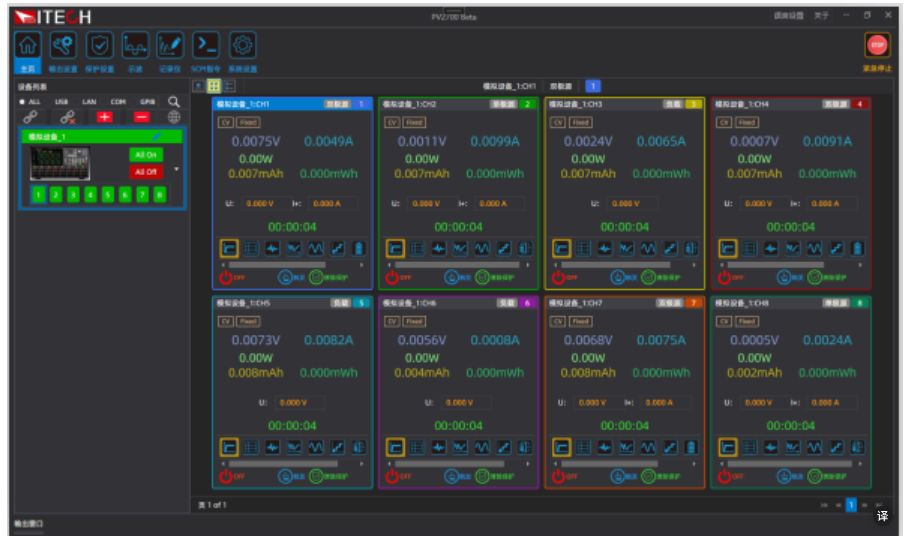This screenshot has width=911, height=545.
Task: Open the SCPI command console icon
Action: coord(206,46)
